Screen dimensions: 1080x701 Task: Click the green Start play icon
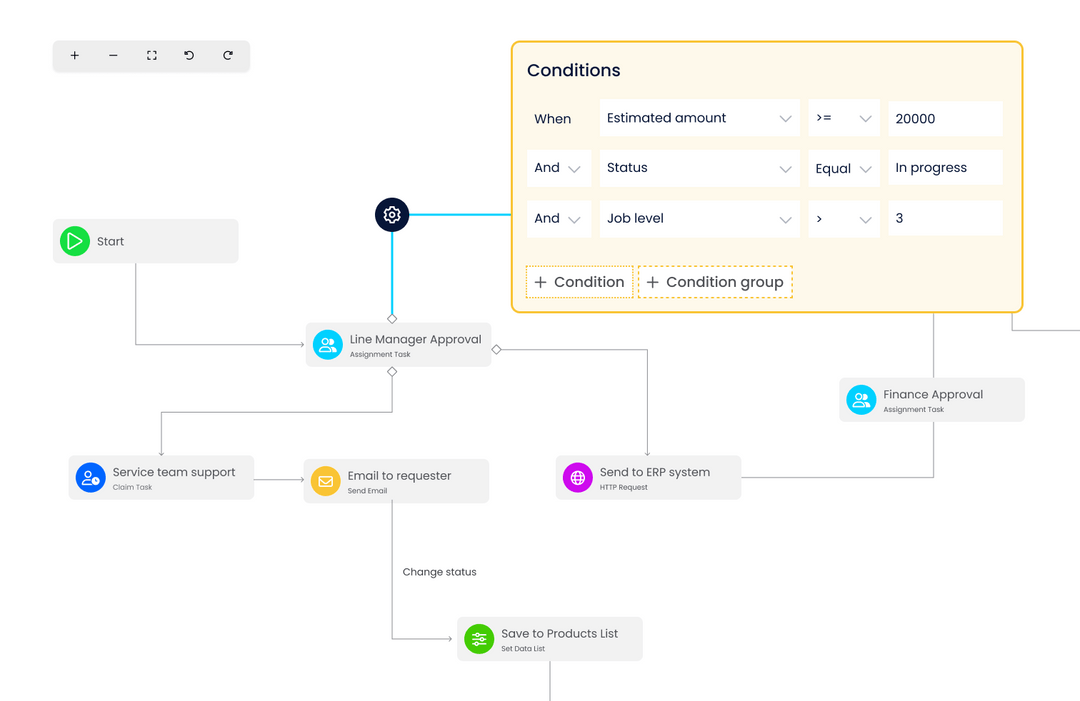click(x=74, y=241)
